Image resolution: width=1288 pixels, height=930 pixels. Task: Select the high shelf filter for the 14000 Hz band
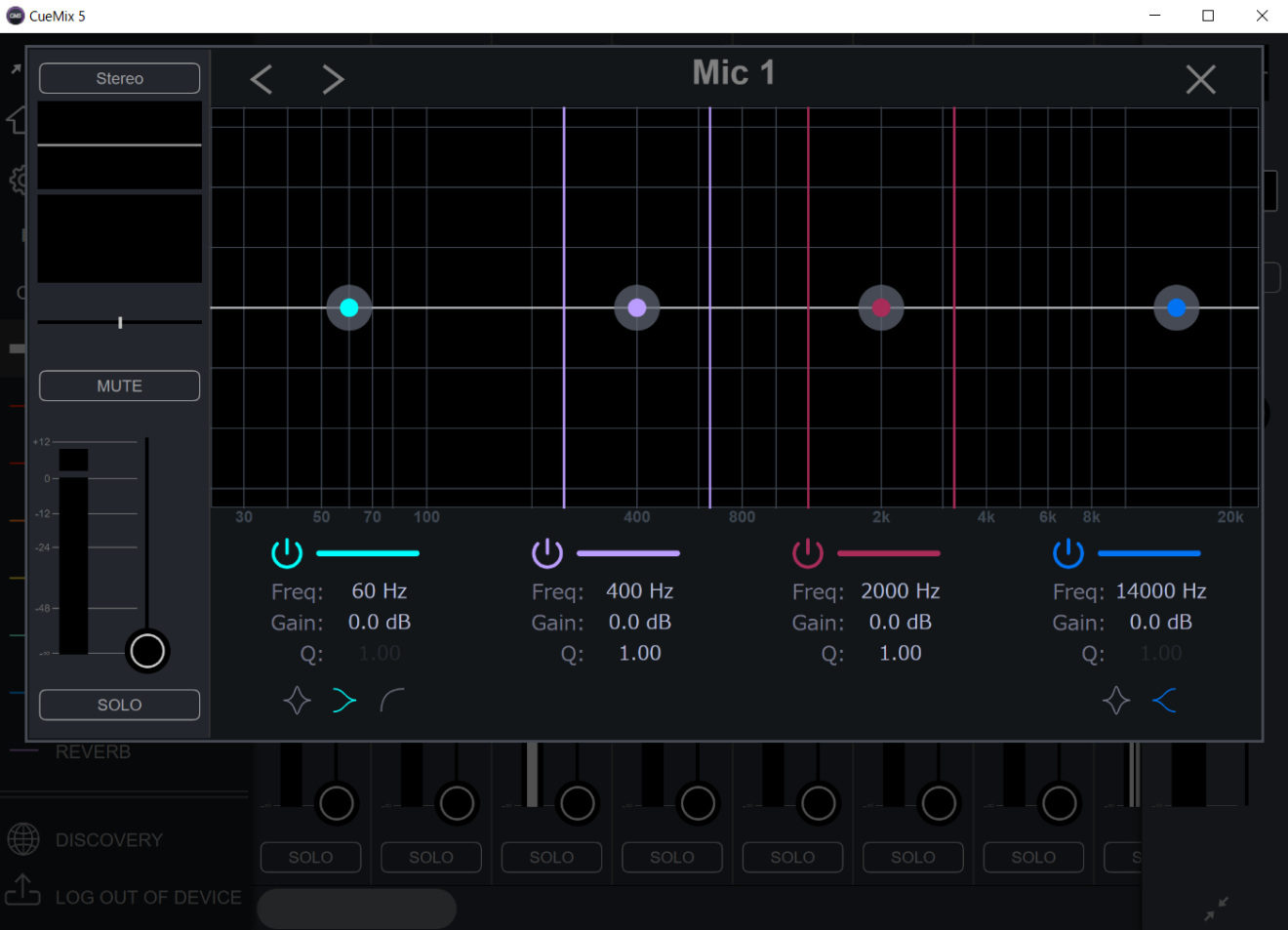click(1165, 700)
